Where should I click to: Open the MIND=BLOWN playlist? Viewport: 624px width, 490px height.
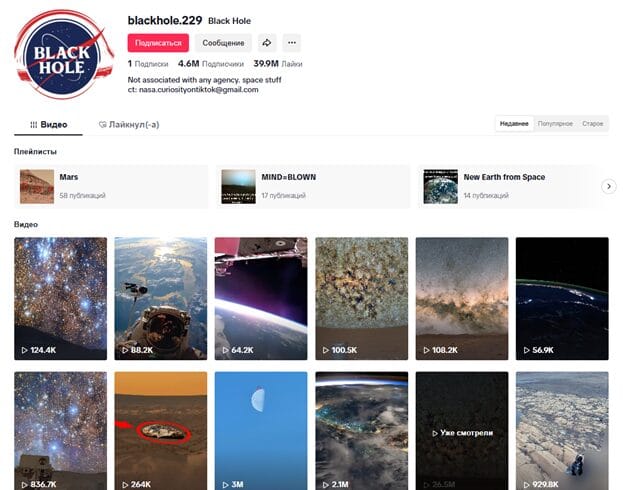[313, 186]
